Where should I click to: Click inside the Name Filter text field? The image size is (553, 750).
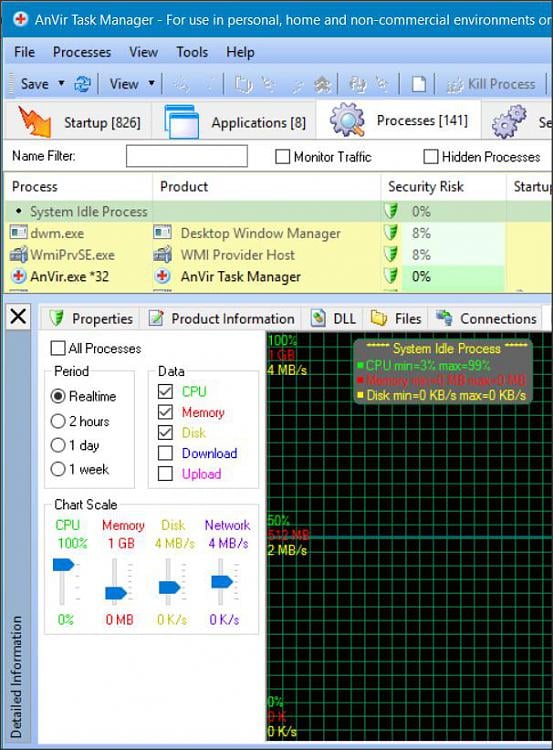tap(187, 156)
